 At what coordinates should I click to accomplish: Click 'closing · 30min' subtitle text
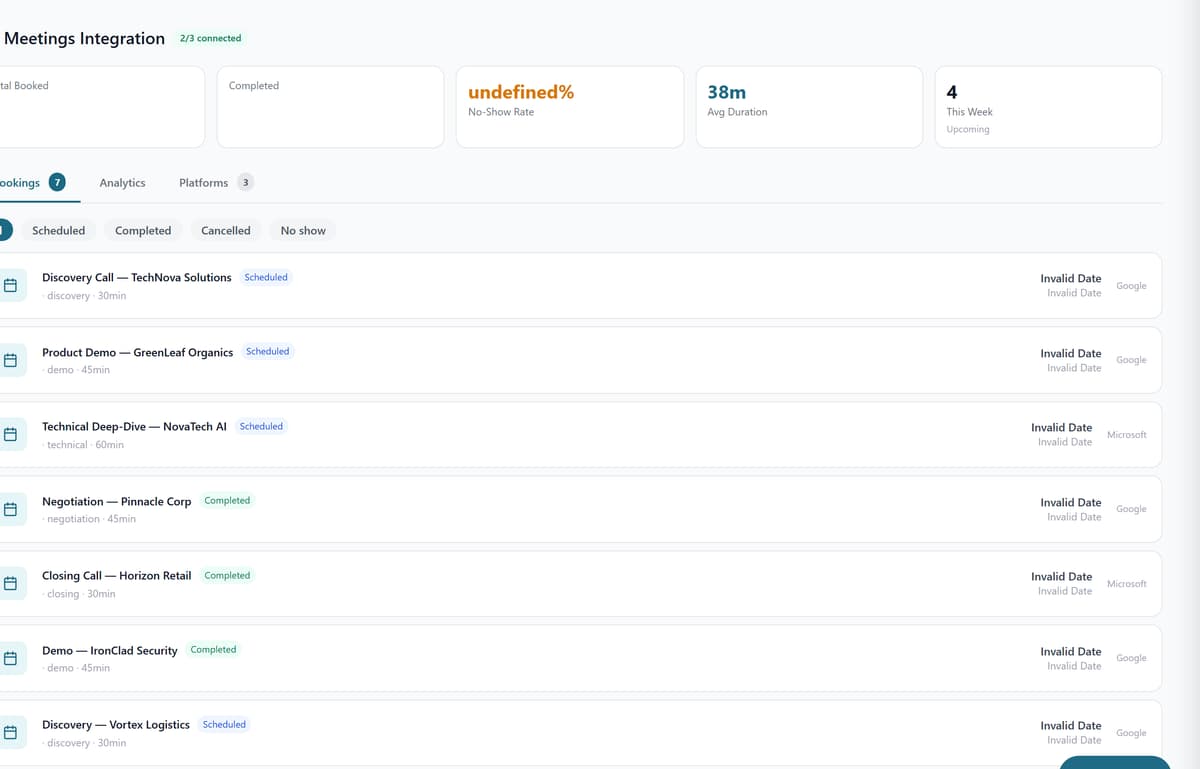81,594
